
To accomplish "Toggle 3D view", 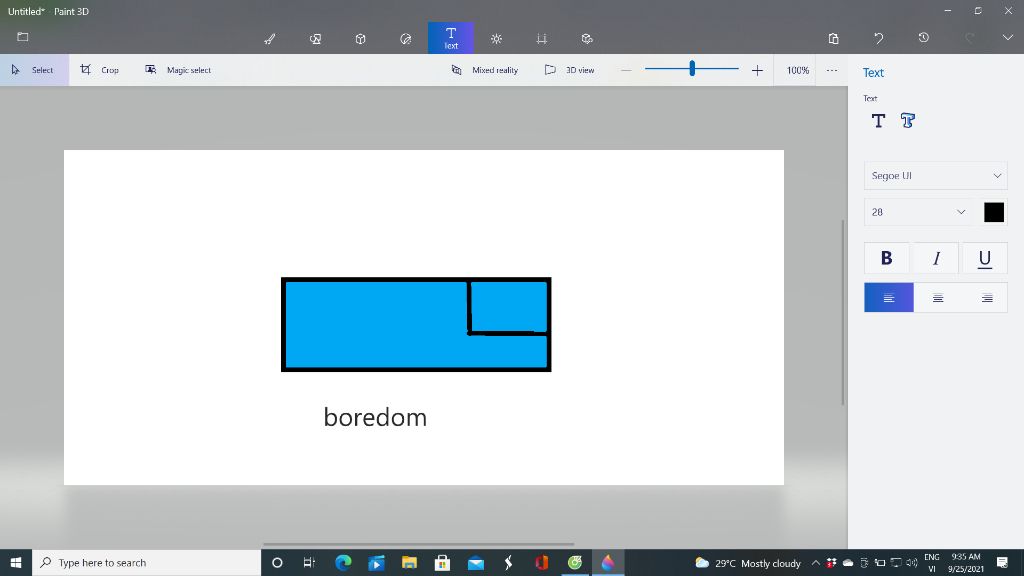I will click(570, 70).
